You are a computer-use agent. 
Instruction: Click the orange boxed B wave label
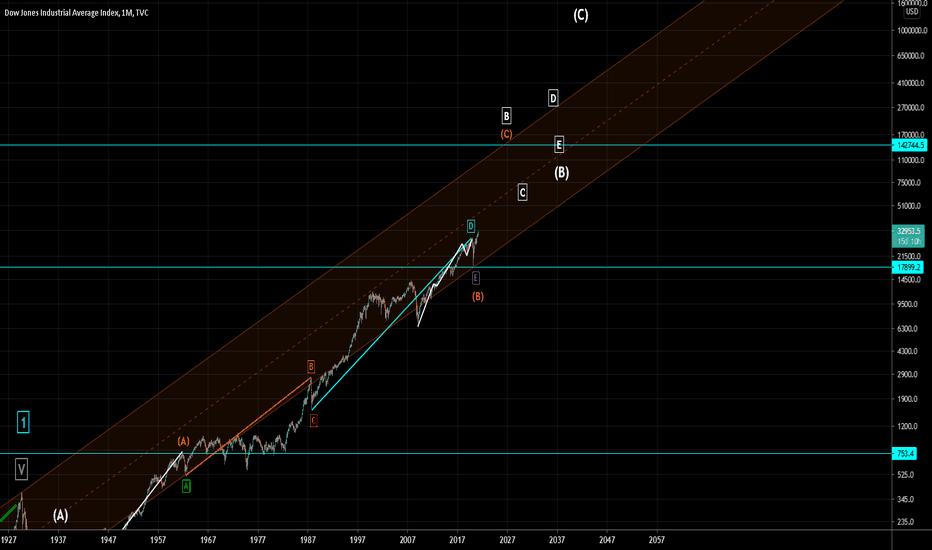[311, 366]
